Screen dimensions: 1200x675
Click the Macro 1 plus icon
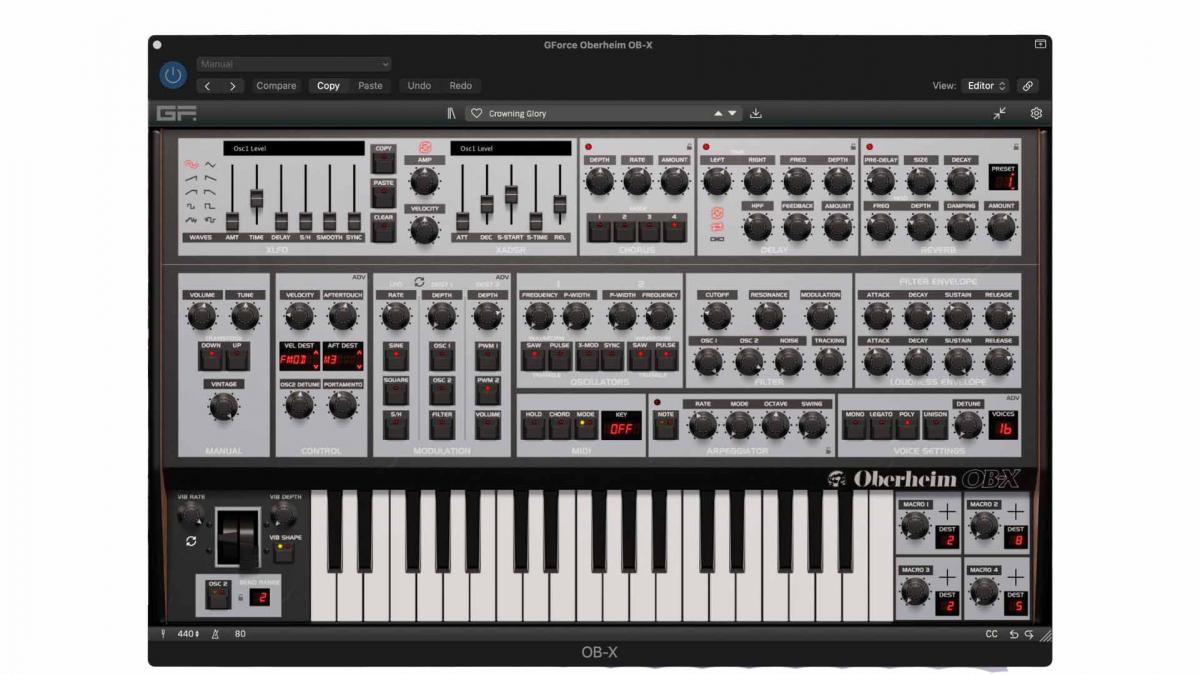(946, 513)
